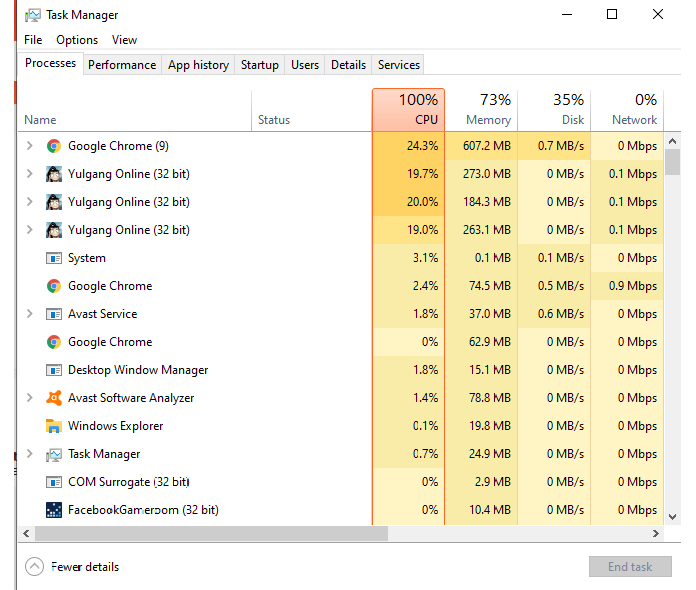The image size is (696, 590).
Task: Click the COM Surrogate process icon
Action: 54,482
